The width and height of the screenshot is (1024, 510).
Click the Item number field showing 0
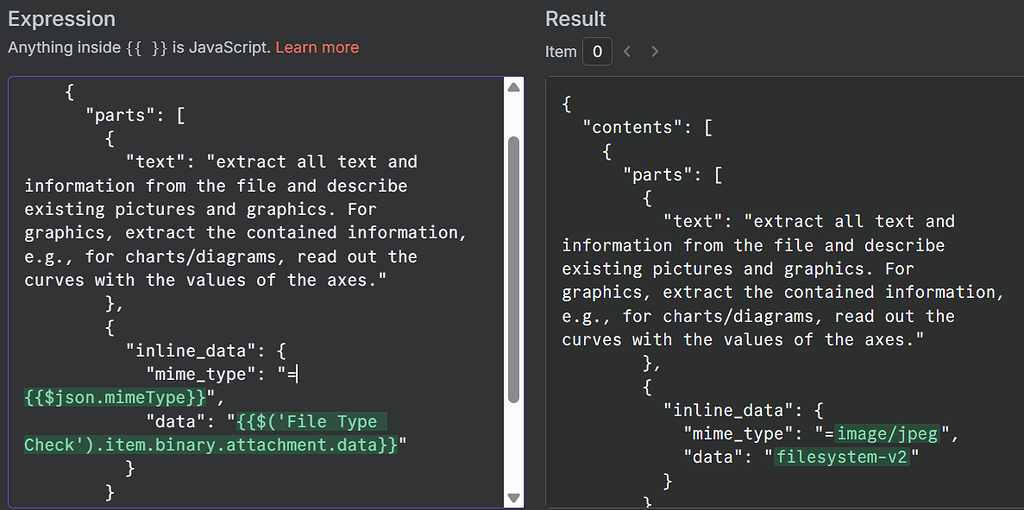597,52
